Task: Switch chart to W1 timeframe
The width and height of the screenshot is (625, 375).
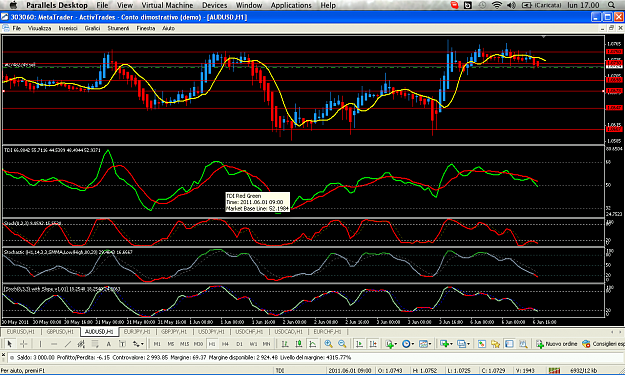Action: pos(253,344)
